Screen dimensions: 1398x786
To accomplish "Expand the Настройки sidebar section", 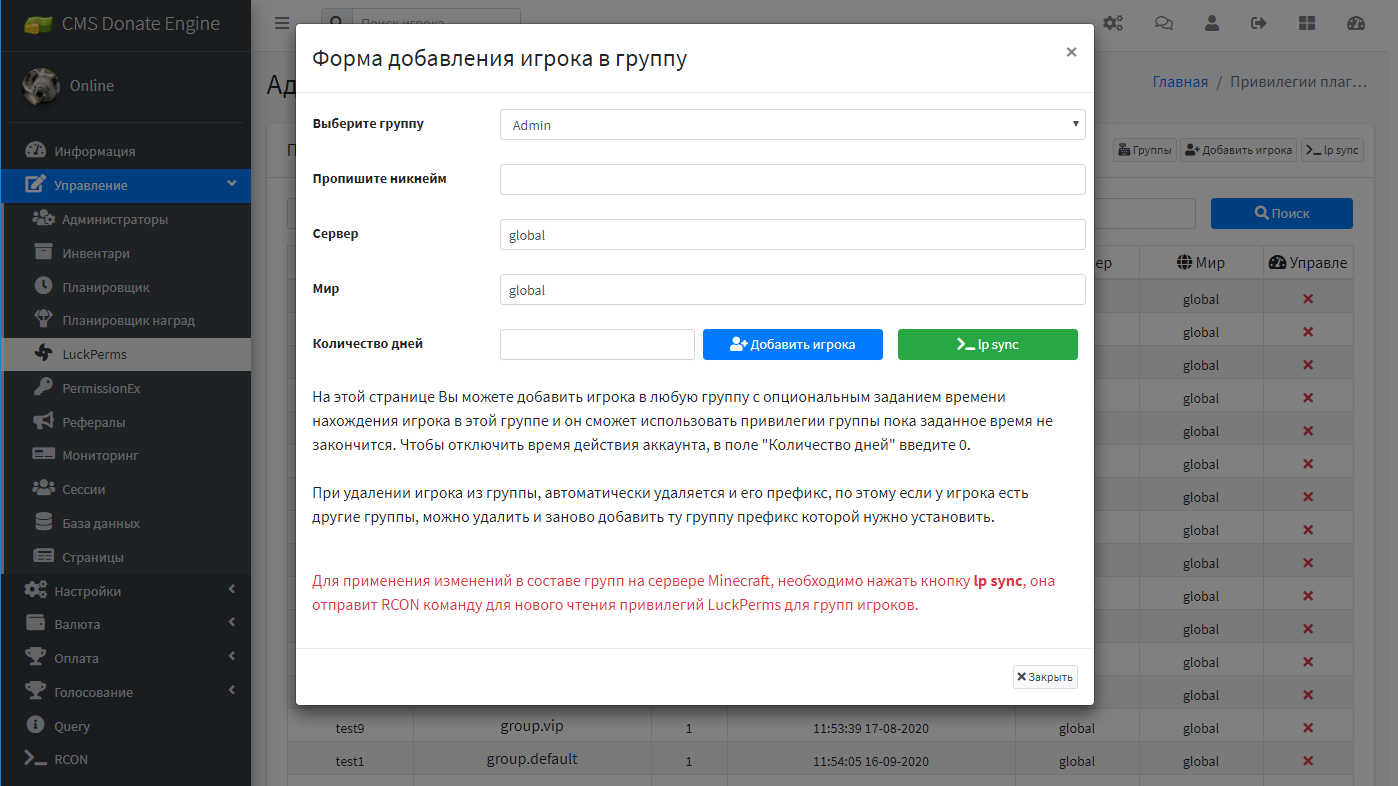I will (x=125, y=591).
